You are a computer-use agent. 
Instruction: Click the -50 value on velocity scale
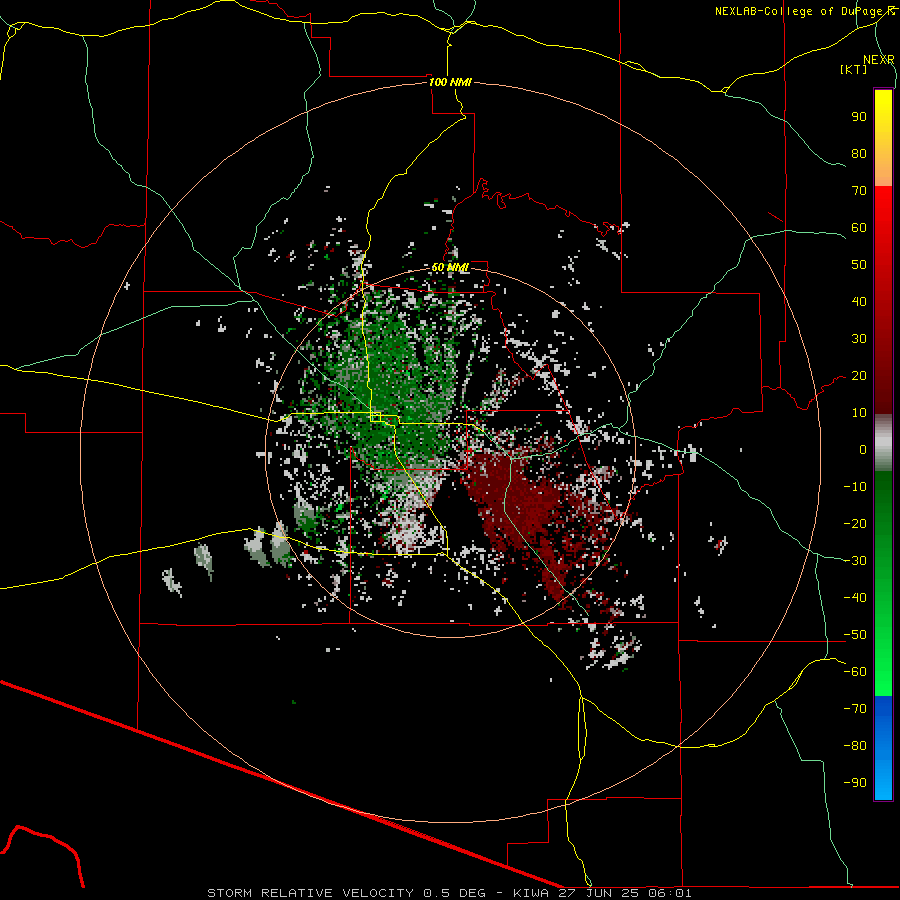(x=855, y=635)
